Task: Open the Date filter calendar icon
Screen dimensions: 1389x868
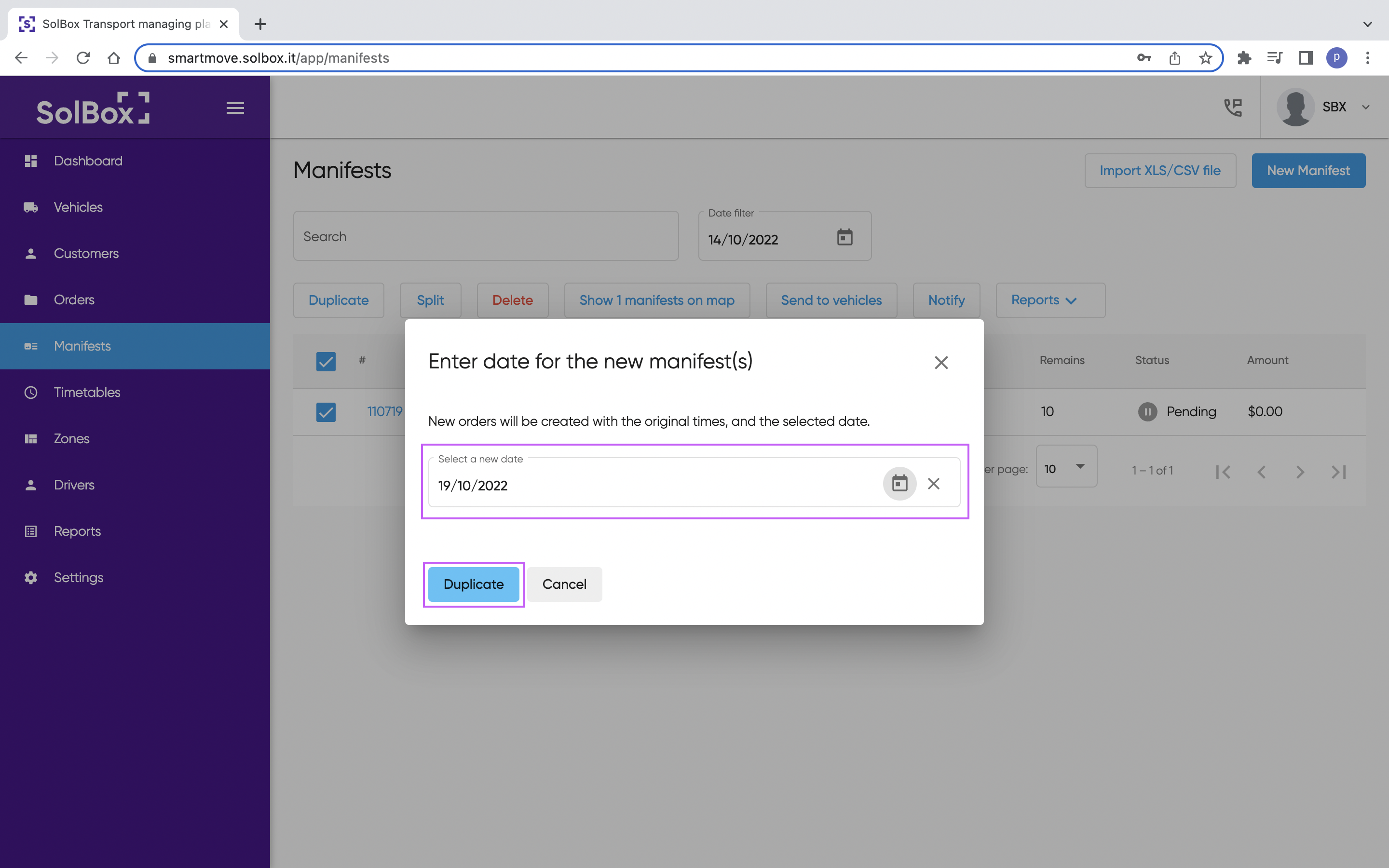Action: 844,237
